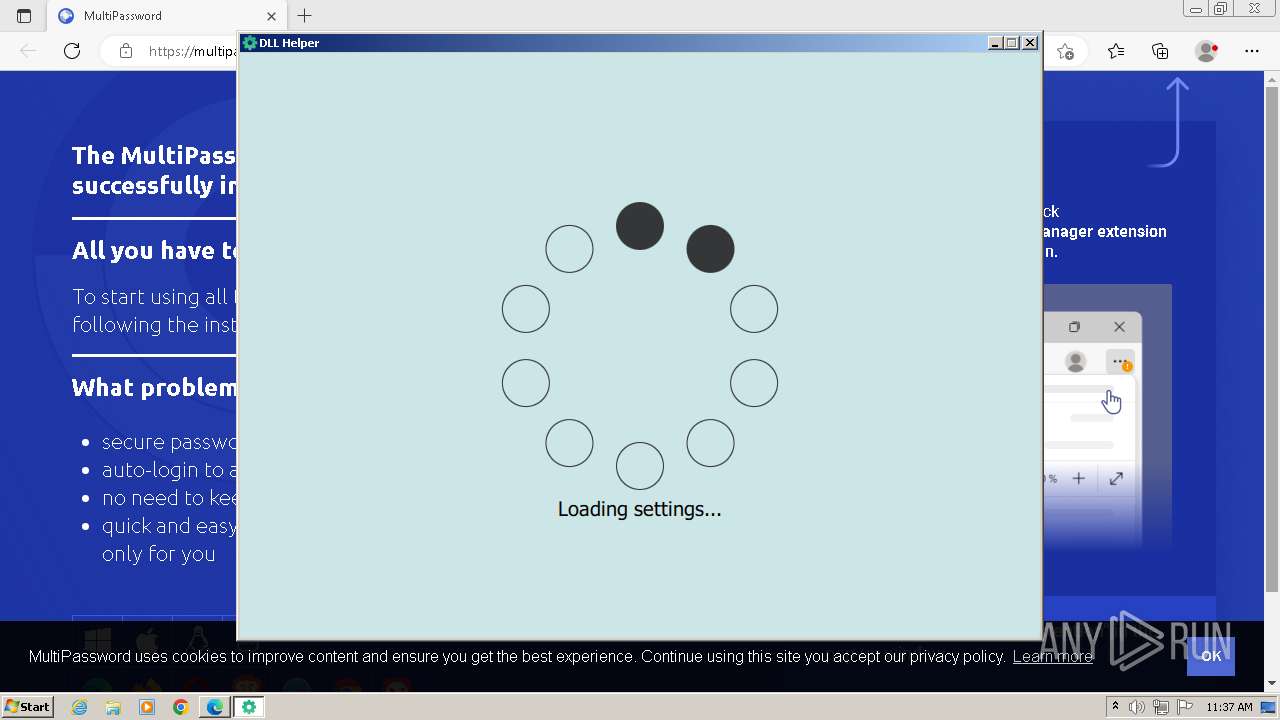Screen dimensions: 1280x720
Task: Open Windows Explorer folder in taskbar
Action: coord(113,707)
